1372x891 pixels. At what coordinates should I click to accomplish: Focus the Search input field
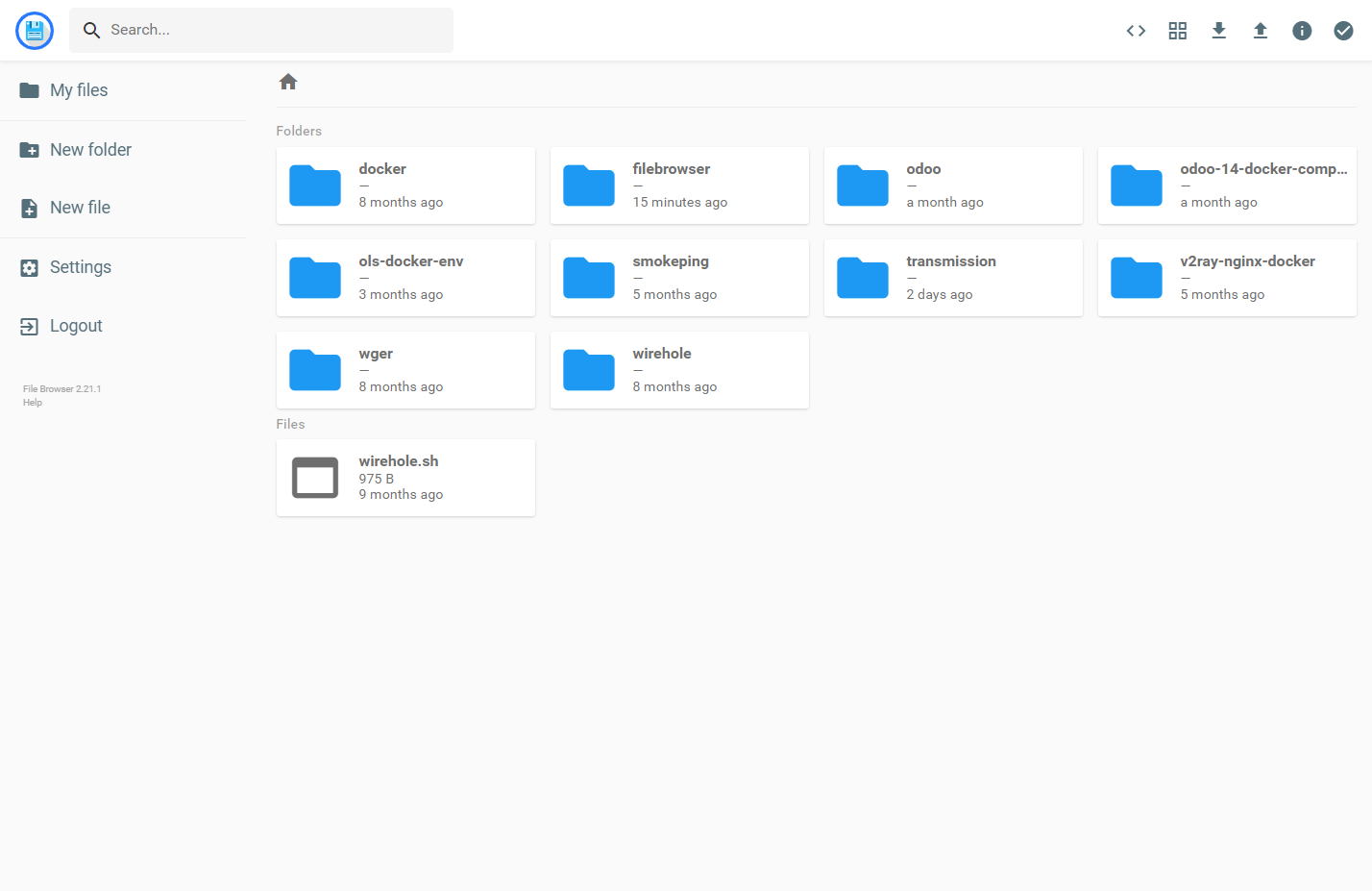click(x=261, y=30)
